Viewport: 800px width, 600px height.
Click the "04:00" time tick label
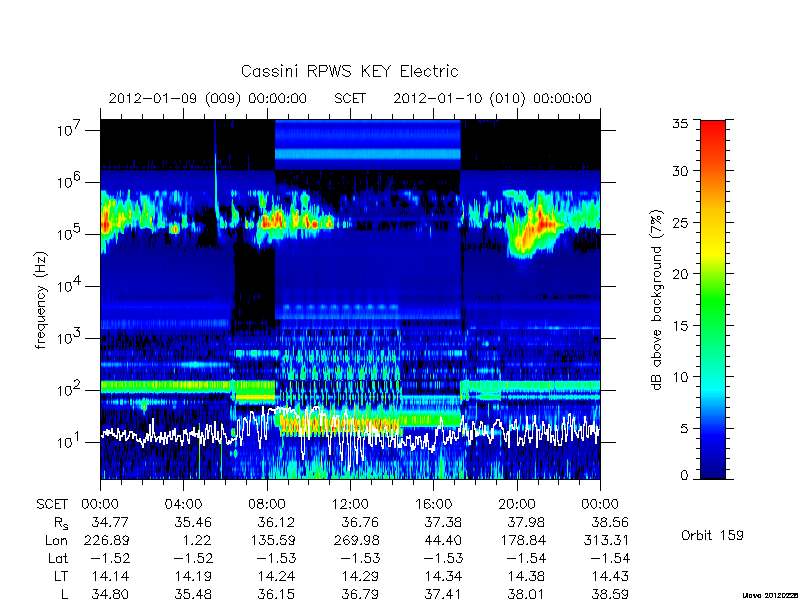pos(183,504)
